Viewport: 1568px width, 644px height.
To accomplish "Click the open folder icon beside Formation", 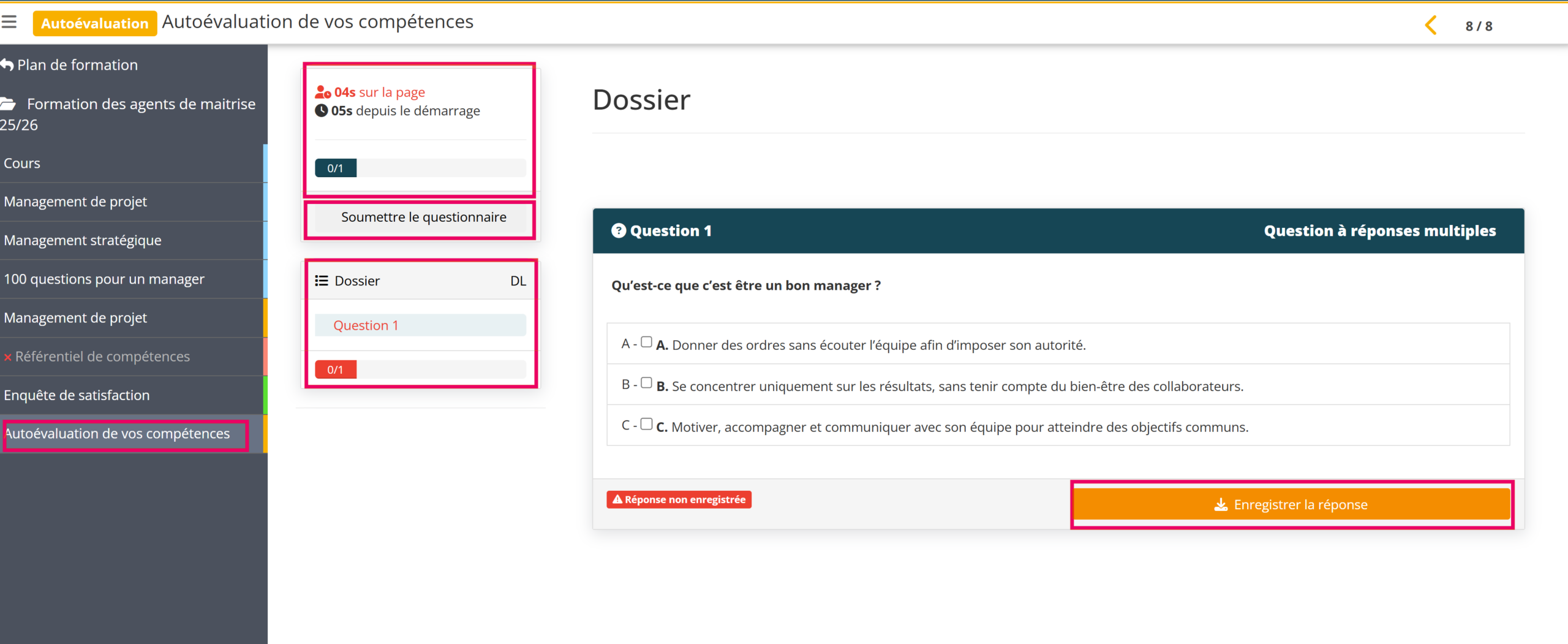I will pyautogui.click(x=9, y=104).
